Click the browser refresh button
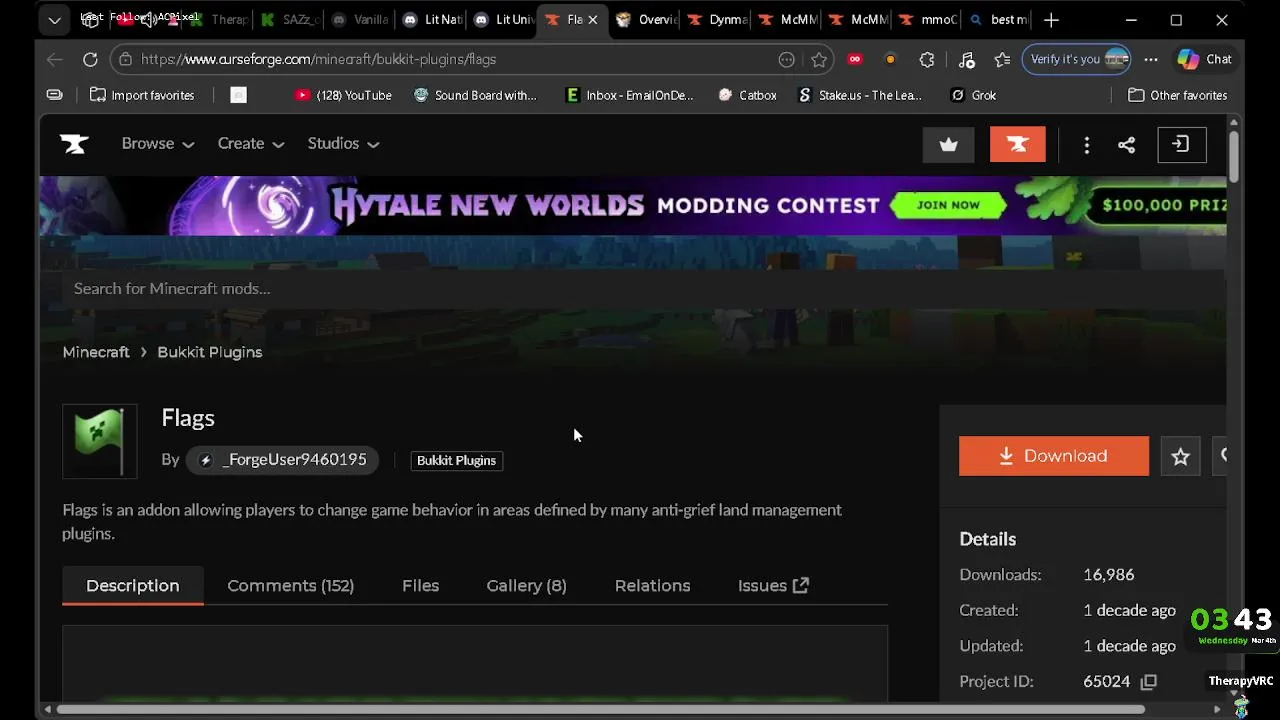The image size is (1280, 720). (x=90, y=59)
